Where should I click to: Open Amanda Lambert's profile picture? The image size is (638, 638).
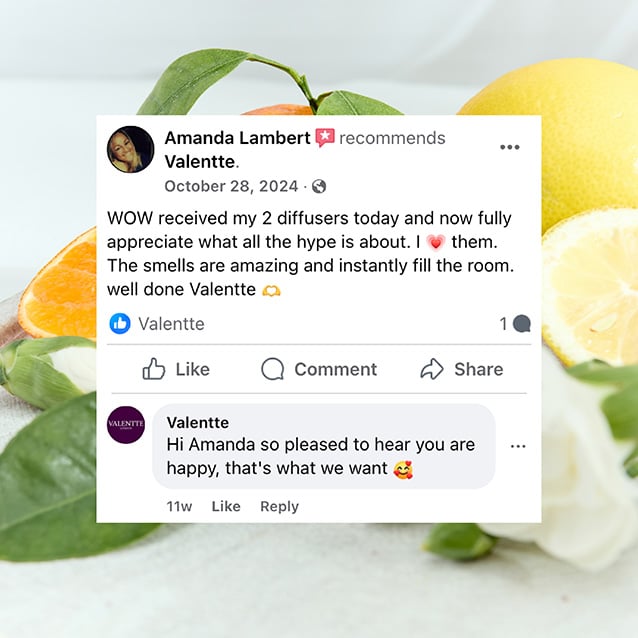[x=130, y=149]
